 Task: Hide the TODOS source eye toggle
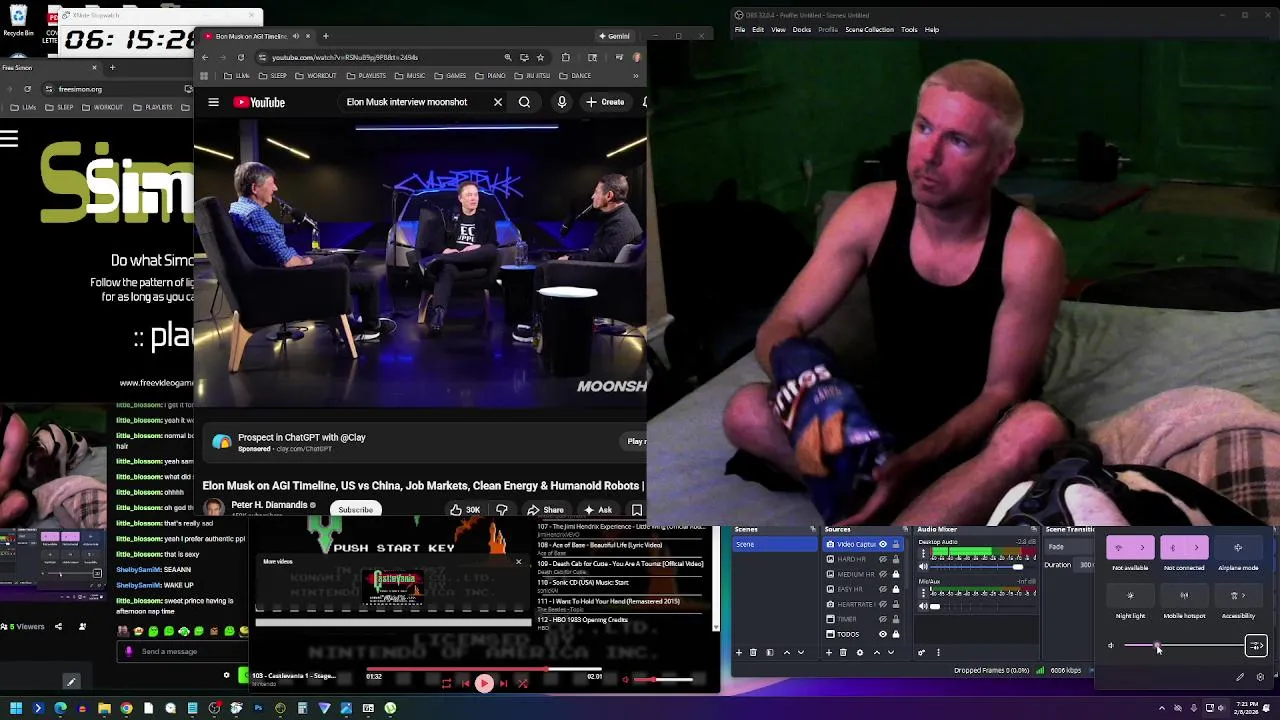coord(883,634)
